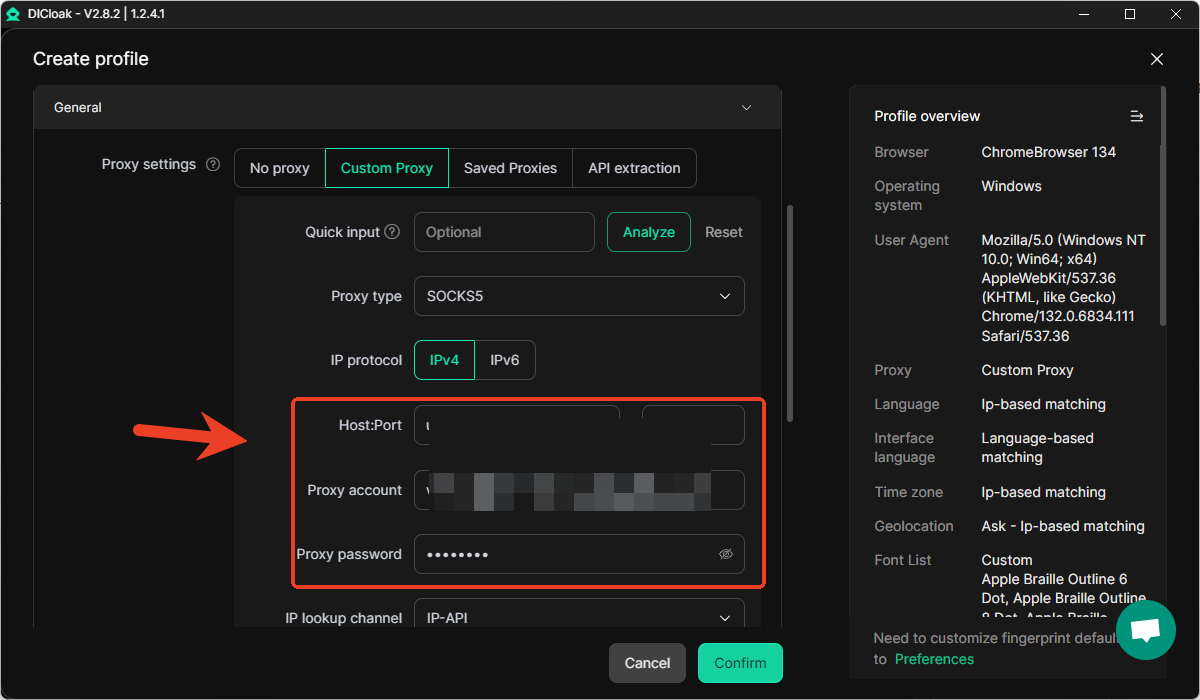This screenshot has width=1200, height=700.
Task: Click the DICloak app logo icon
Action: click(13, 14)
